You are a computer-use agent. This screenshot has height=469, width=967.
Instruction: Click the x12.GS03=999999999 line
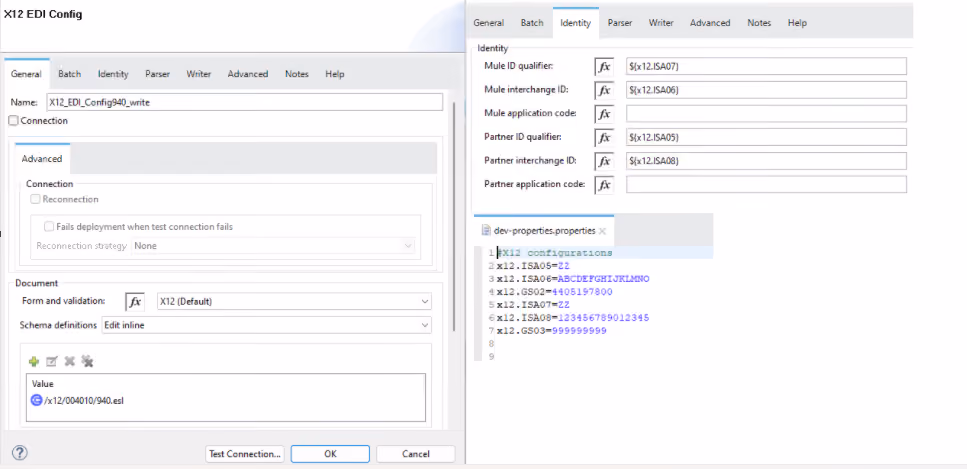(551, 331)
